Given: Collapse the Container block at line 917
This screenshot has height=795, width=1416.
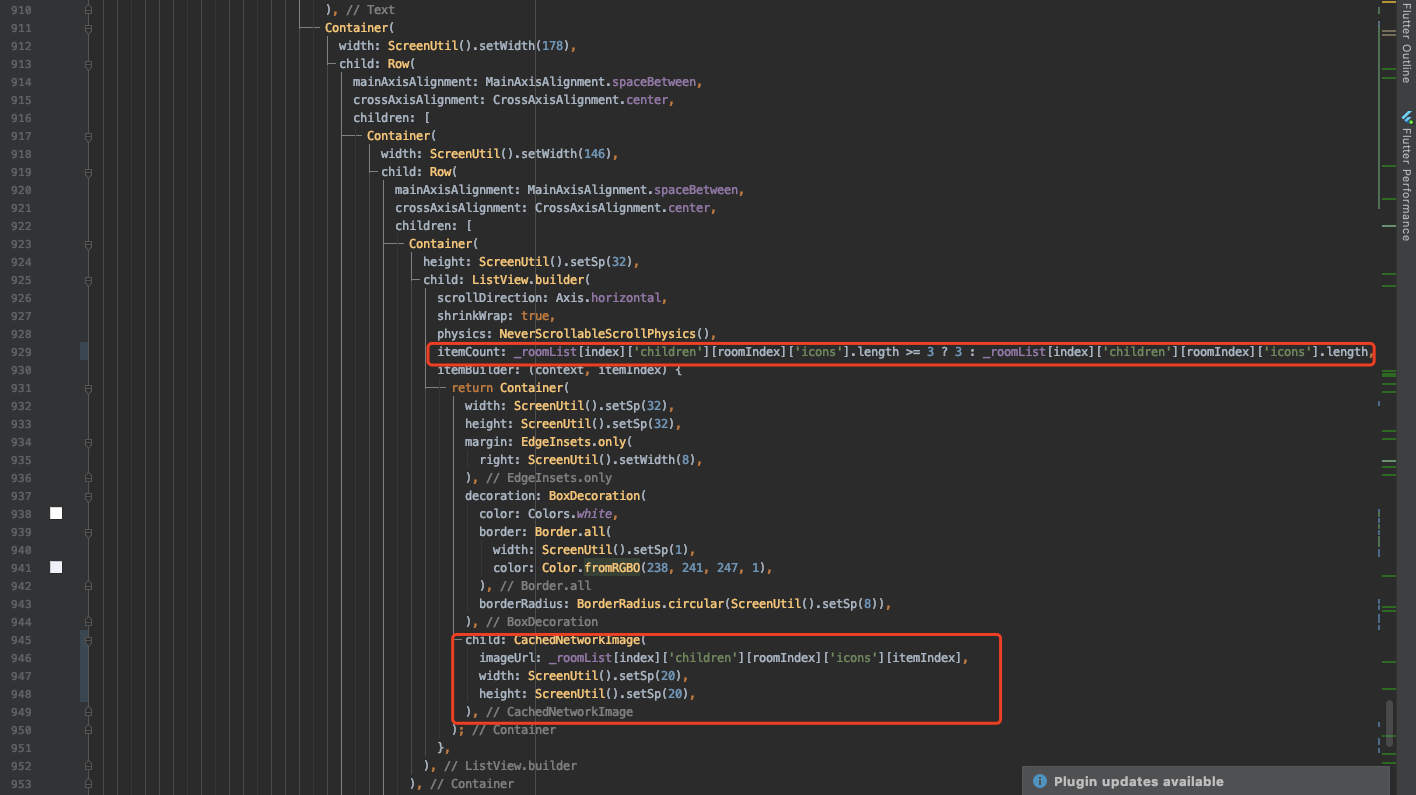Looking at the screenshot, I should click(88, 136).
